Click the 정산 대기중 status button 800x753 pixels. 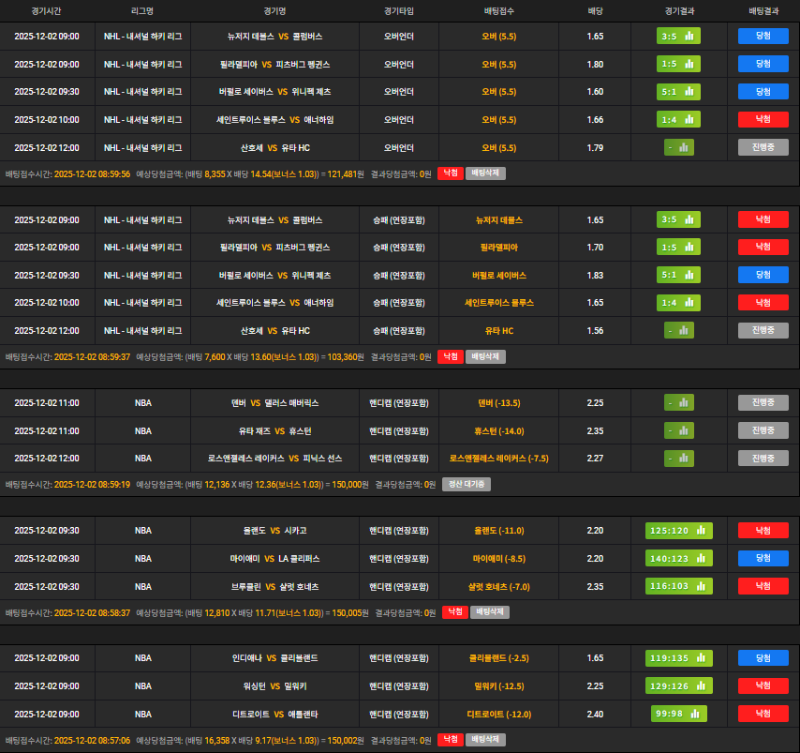[466, 484]
